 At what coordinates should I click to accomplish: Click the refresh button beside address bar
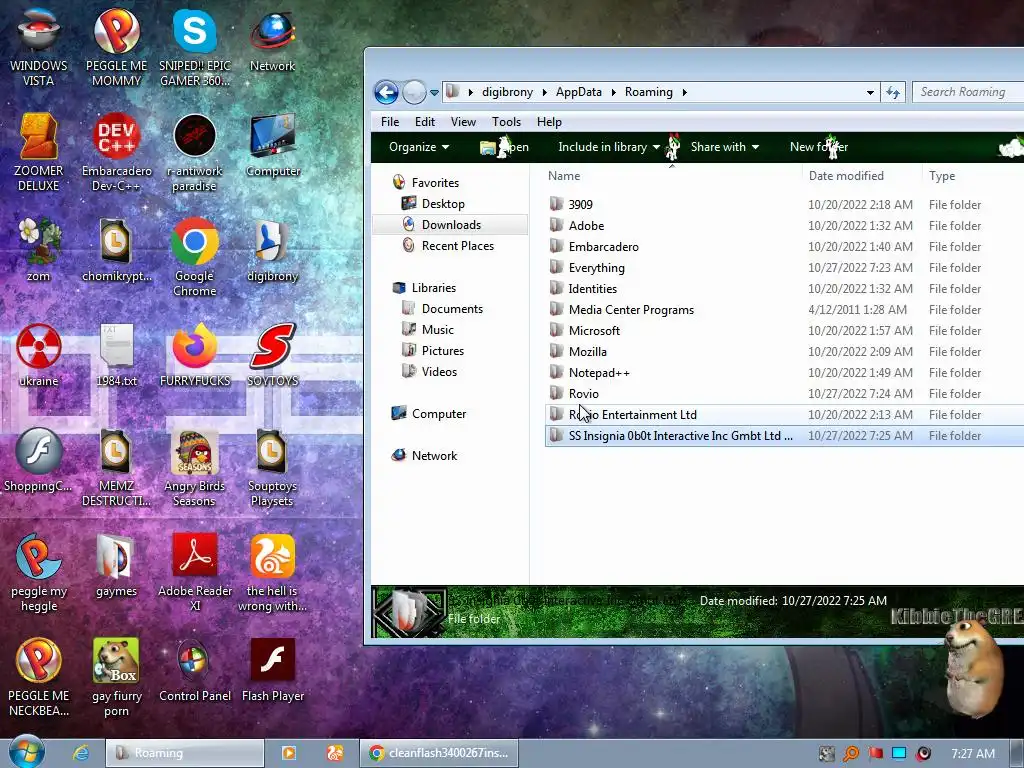(x=893, y=93)
